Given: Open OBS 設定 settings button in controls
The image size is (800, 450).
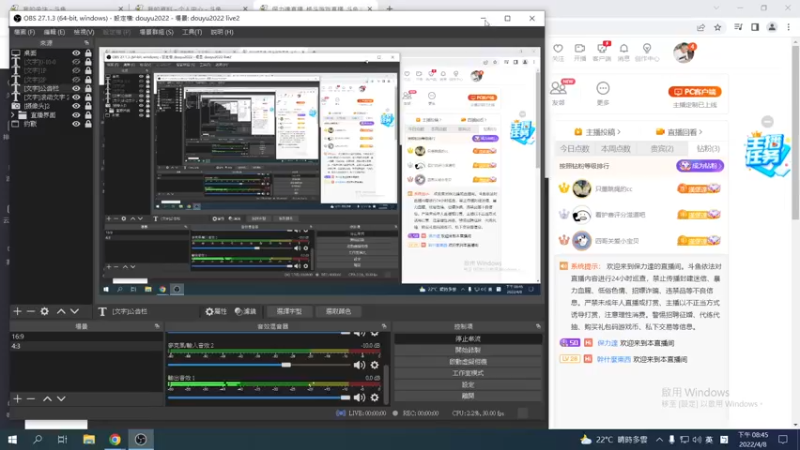Looking at the screenshot, I should coord(467,385).
